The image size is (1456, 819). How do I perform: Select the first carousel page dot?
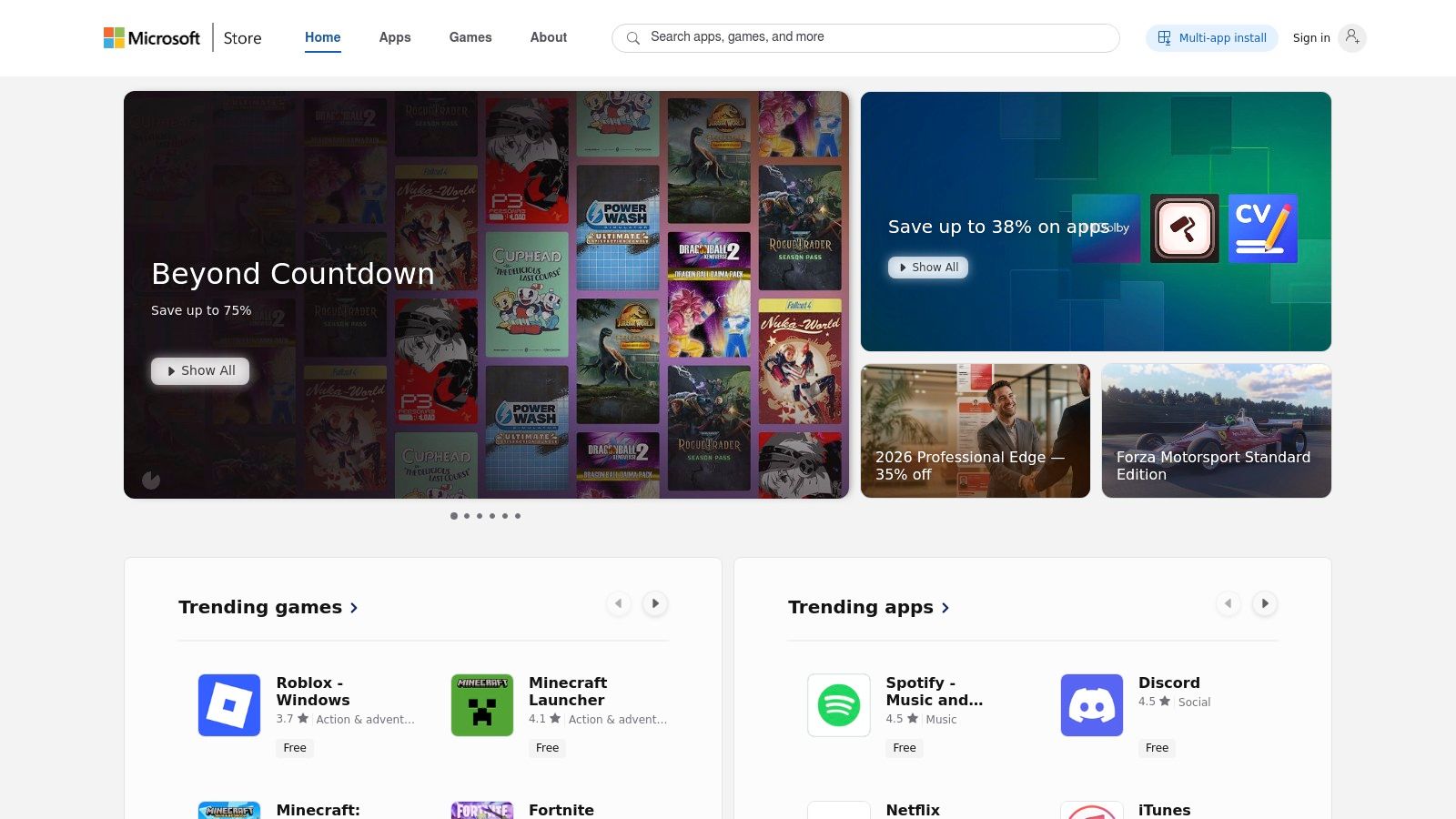pyautogui.click(x=454, y=516)
